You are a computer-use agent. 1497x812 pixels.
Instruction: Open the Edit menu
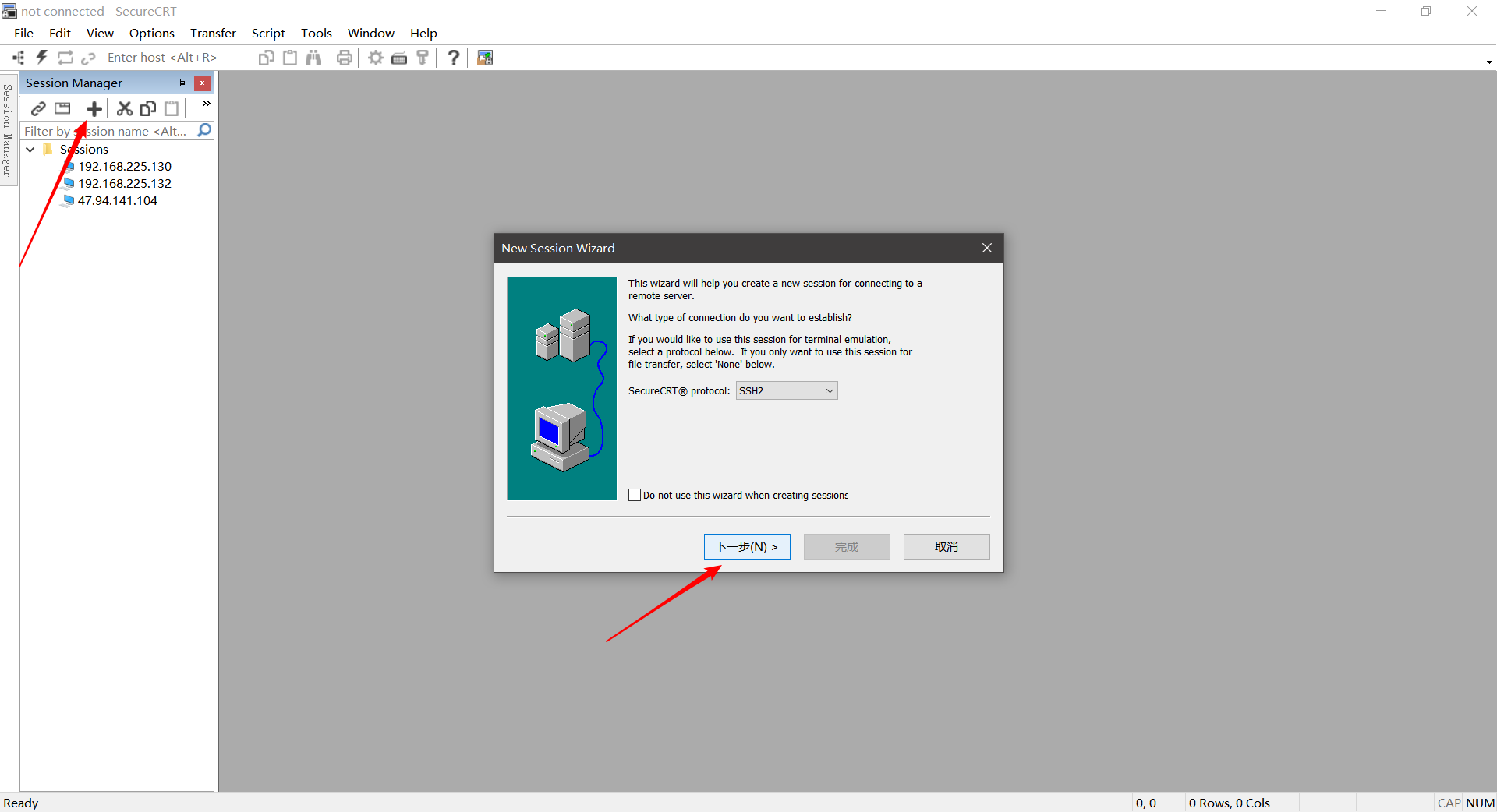tap(60, 33)
